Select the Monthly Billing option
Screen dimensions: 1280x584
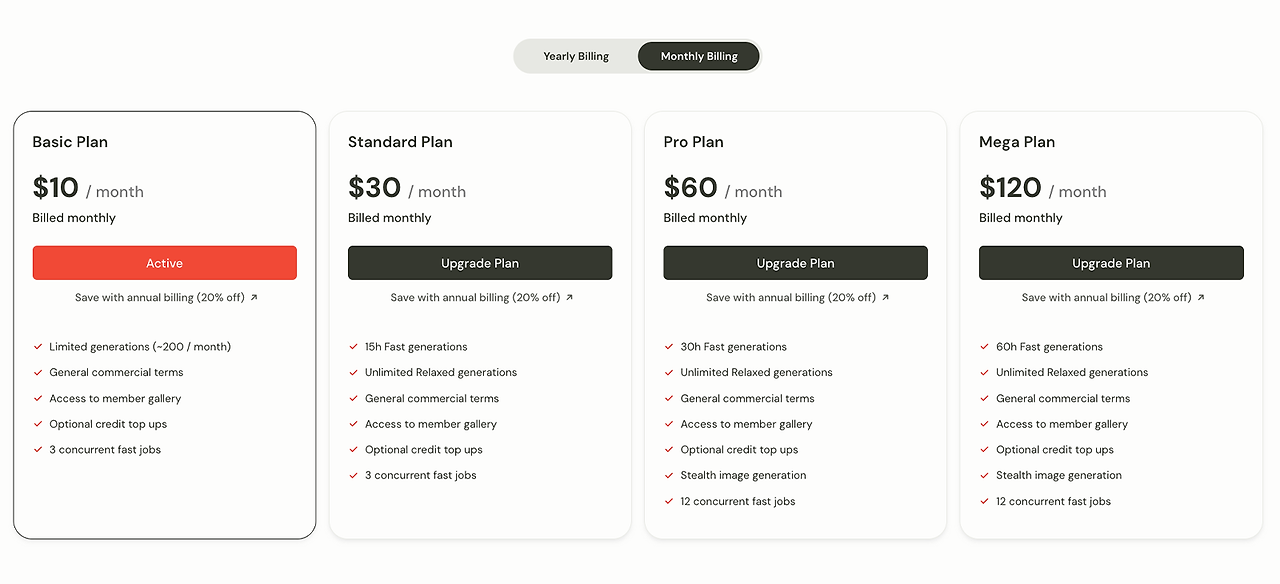[x=698, y=56]
